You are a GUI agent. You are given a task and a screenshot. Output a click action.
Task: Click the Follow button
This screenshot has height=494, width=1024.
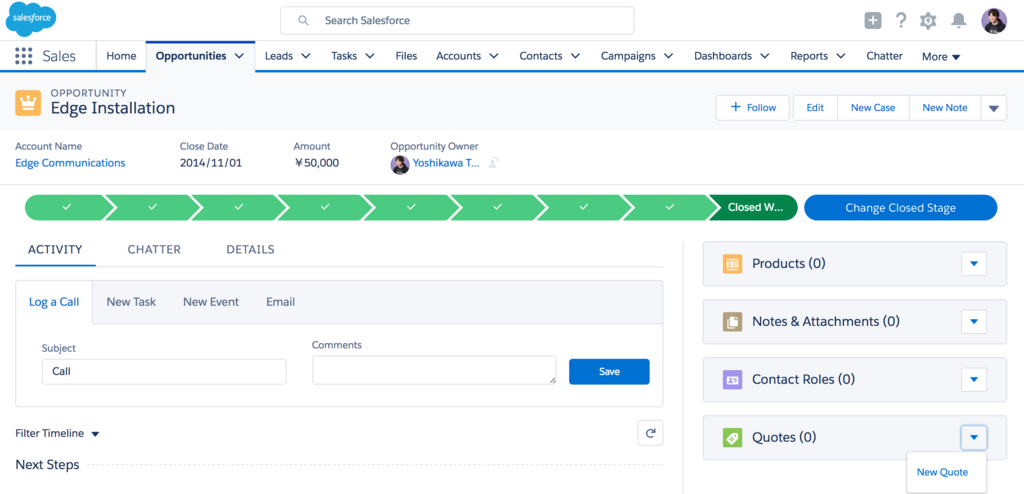tap(753, 108)
